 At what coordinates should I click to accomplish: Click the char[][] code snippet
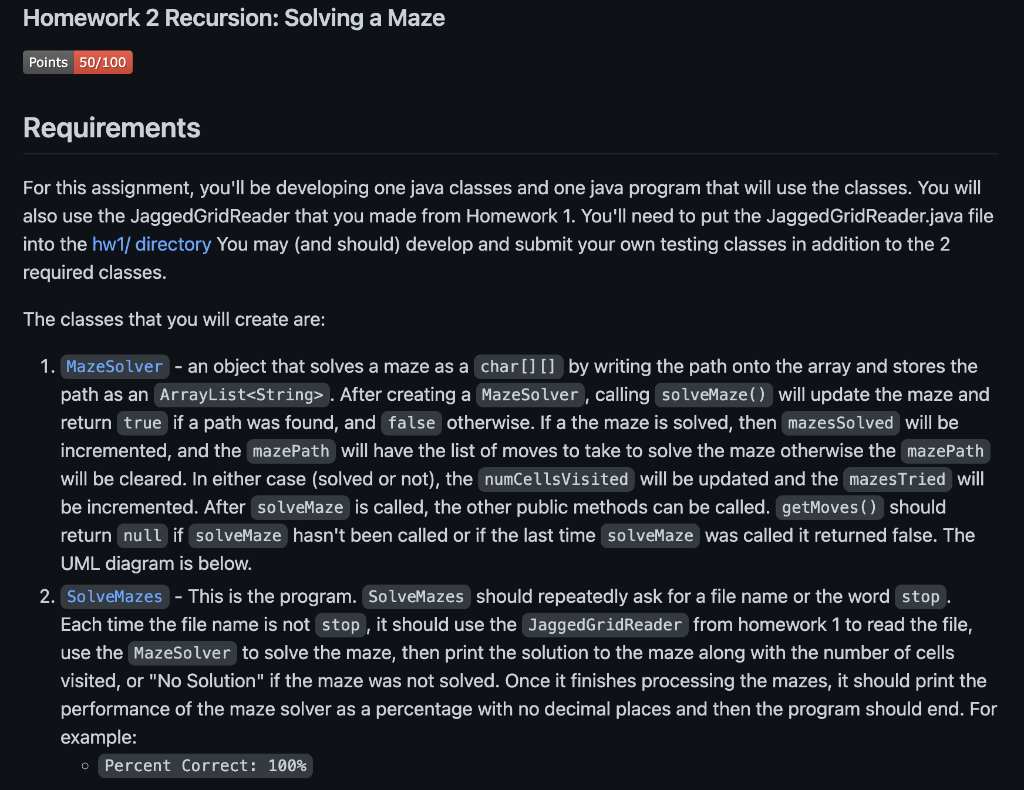519,366
